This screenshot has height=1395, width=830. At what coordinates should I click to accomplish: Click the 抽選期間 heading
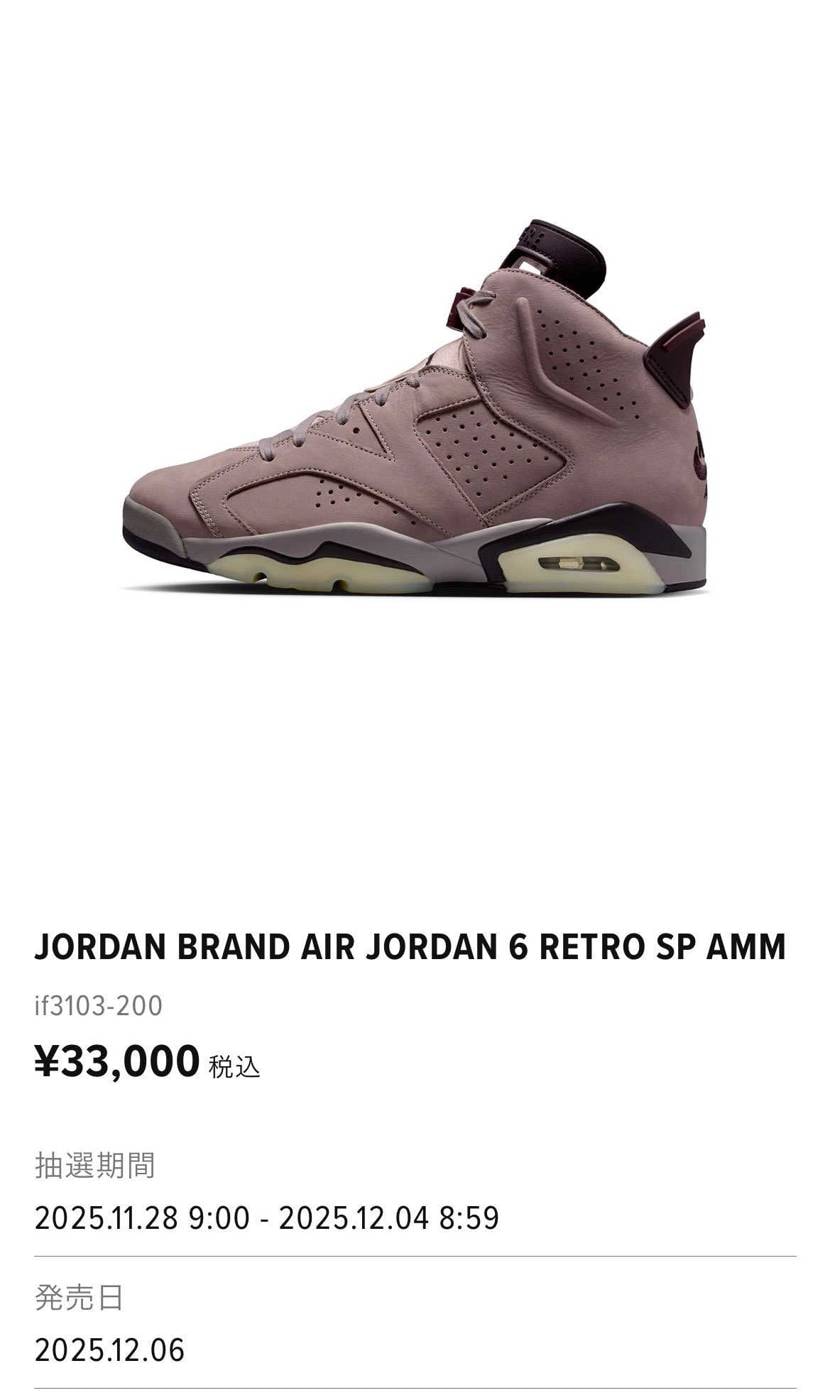[x=95, y=1165]
